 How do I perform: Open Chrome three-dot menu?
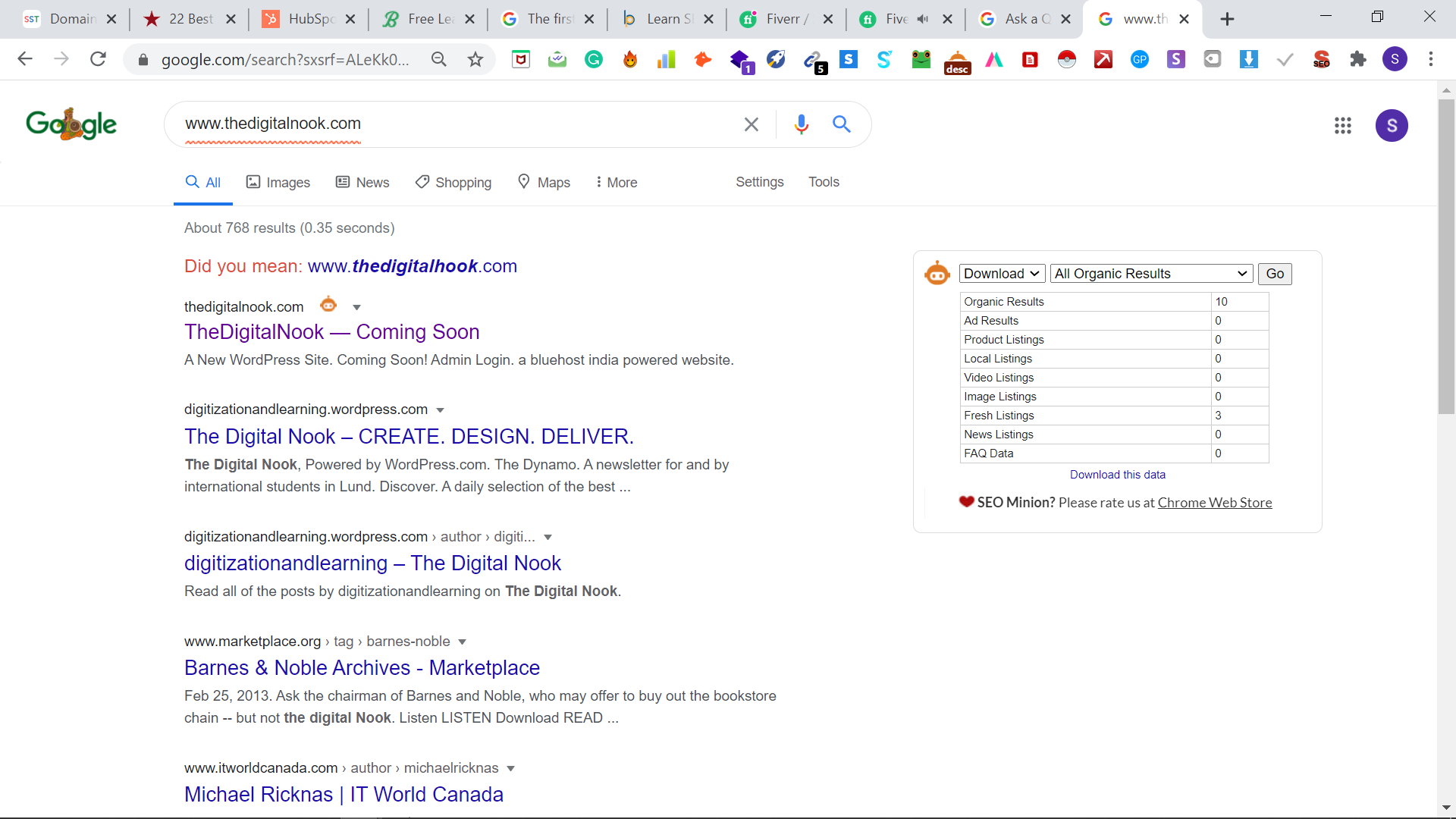(x=1431, y=59)
